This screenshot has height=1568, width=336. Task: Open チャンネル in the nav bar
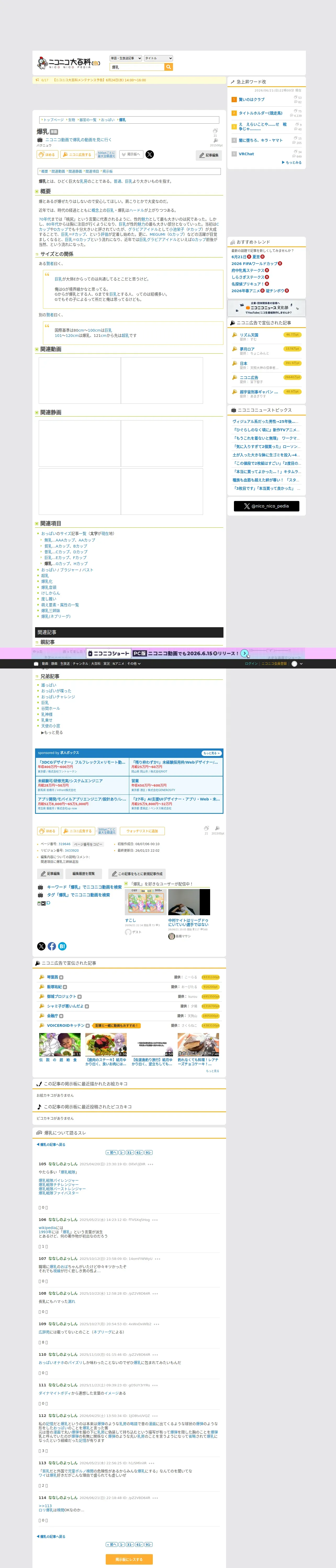point(81,664)
